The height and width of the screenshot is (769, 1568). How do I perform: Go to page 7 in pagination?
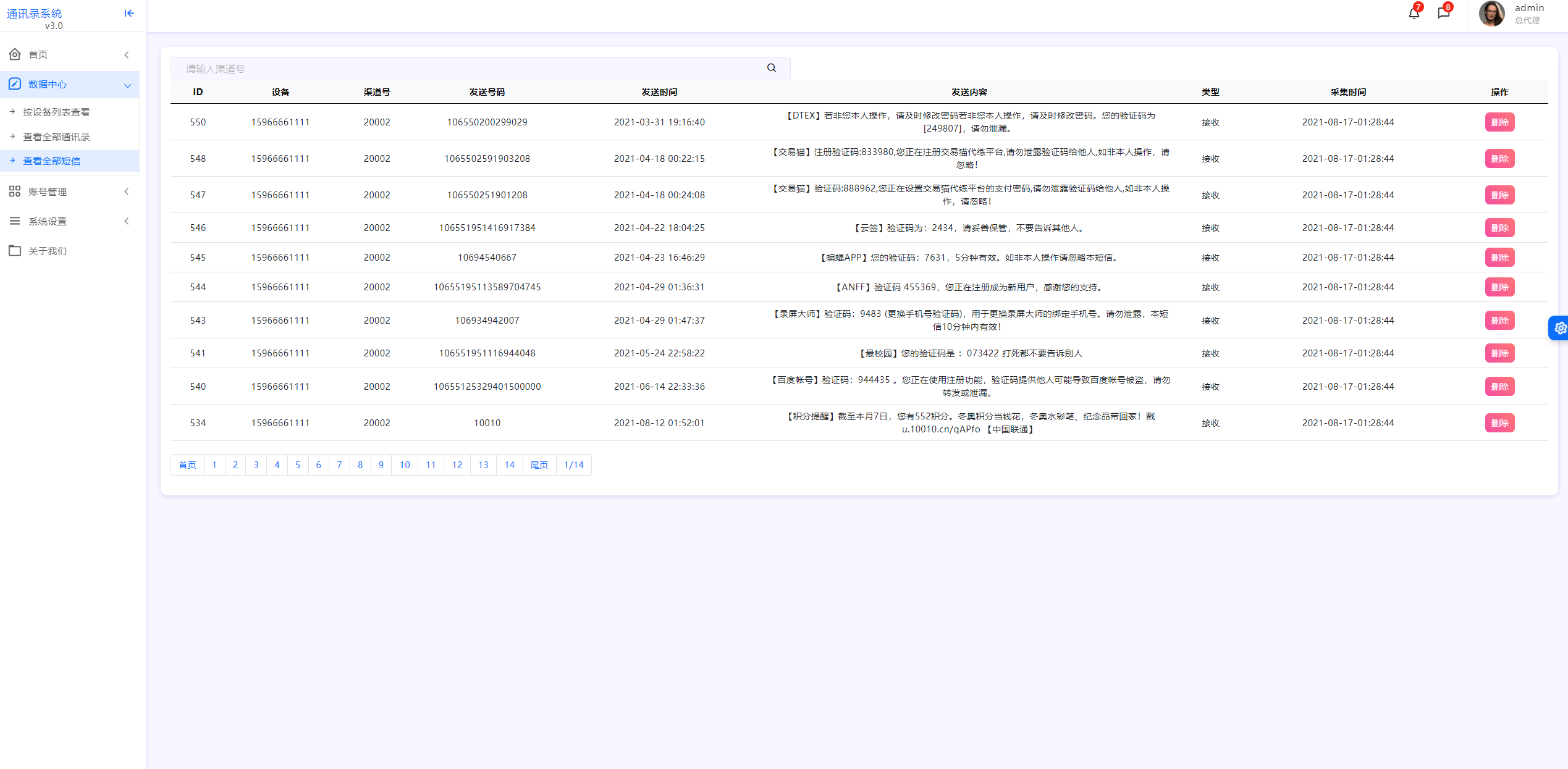[339, 465]
